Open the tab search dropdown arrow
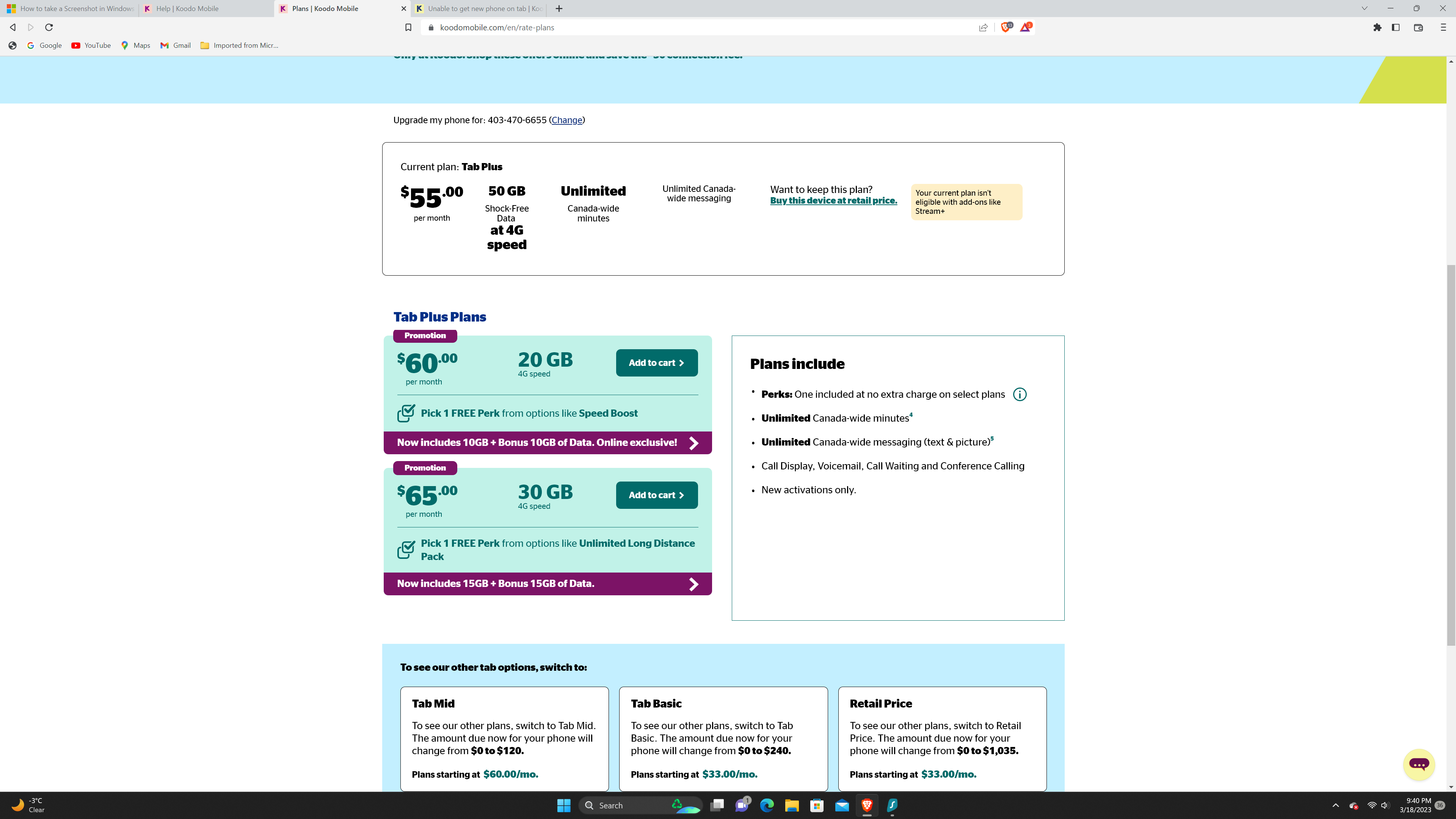 (x=1365, y=8)
